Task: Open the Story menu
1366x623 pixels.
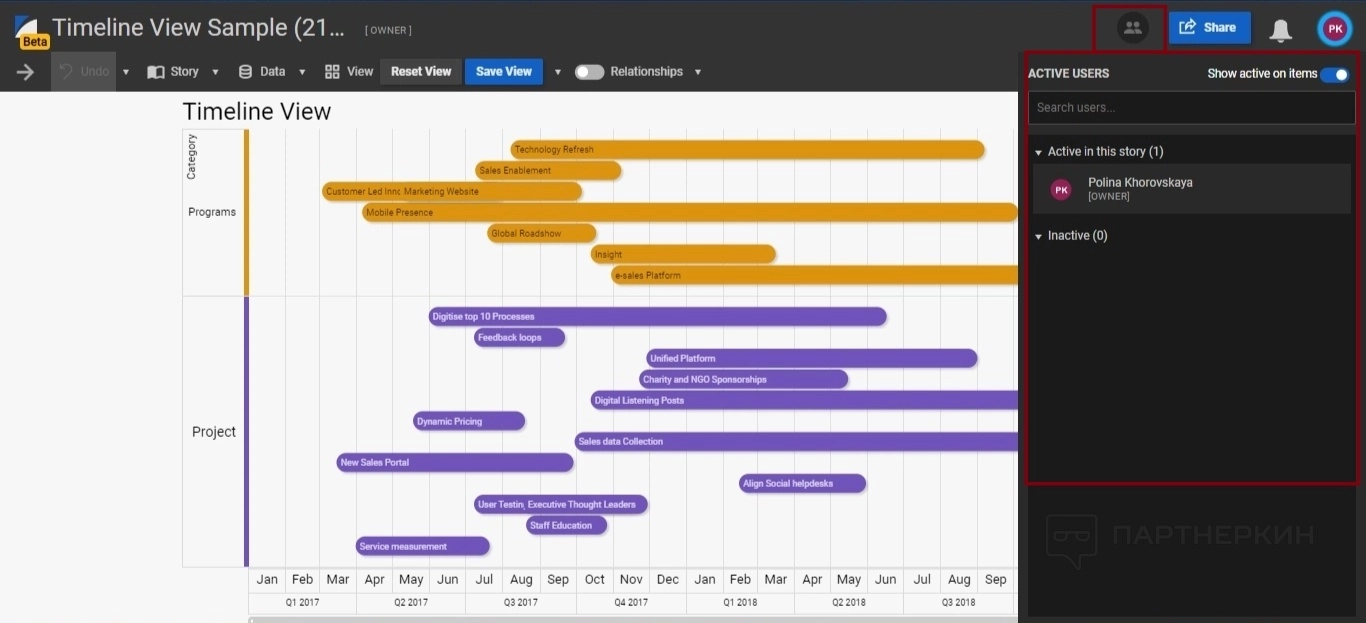Action: tap(173, 72)
